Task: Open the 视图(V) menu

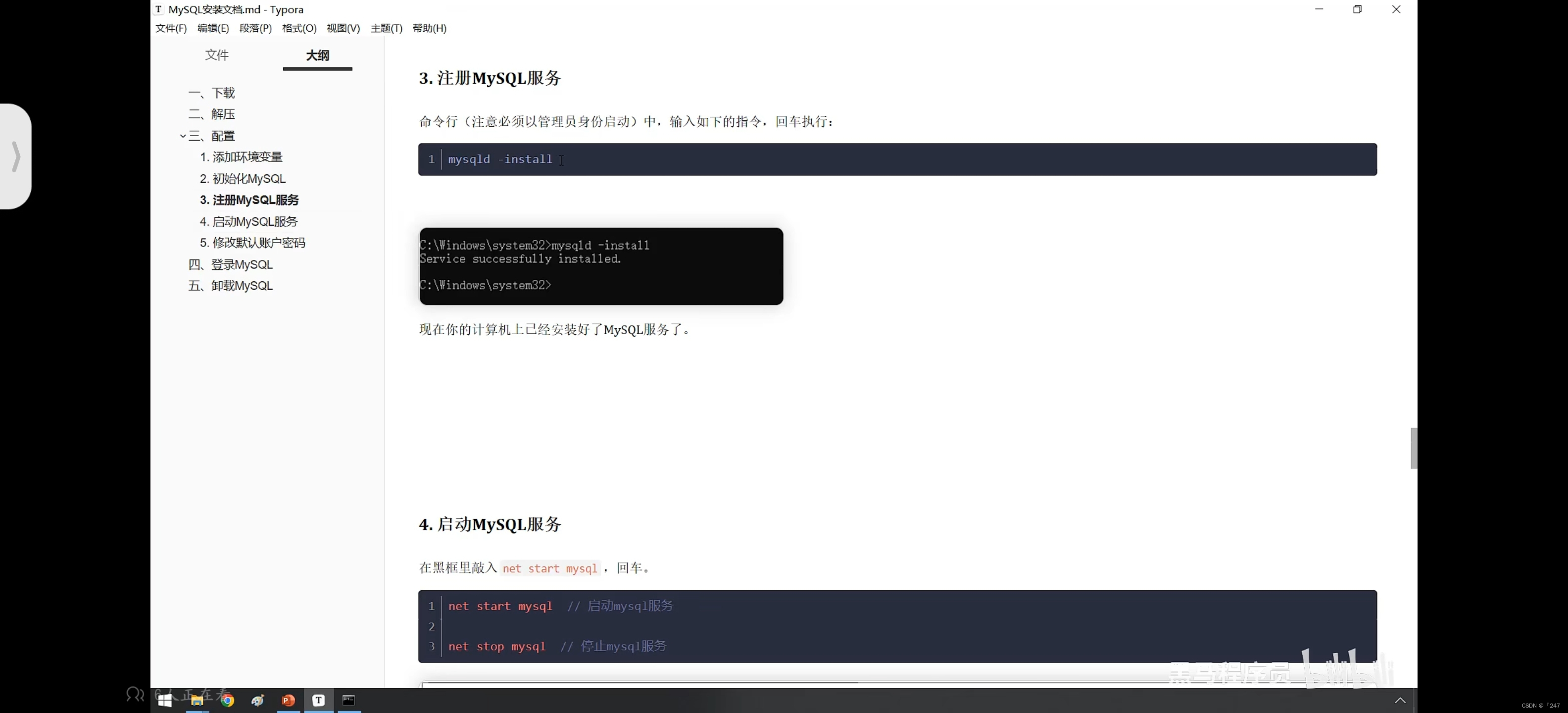Action: coord(343,28)
